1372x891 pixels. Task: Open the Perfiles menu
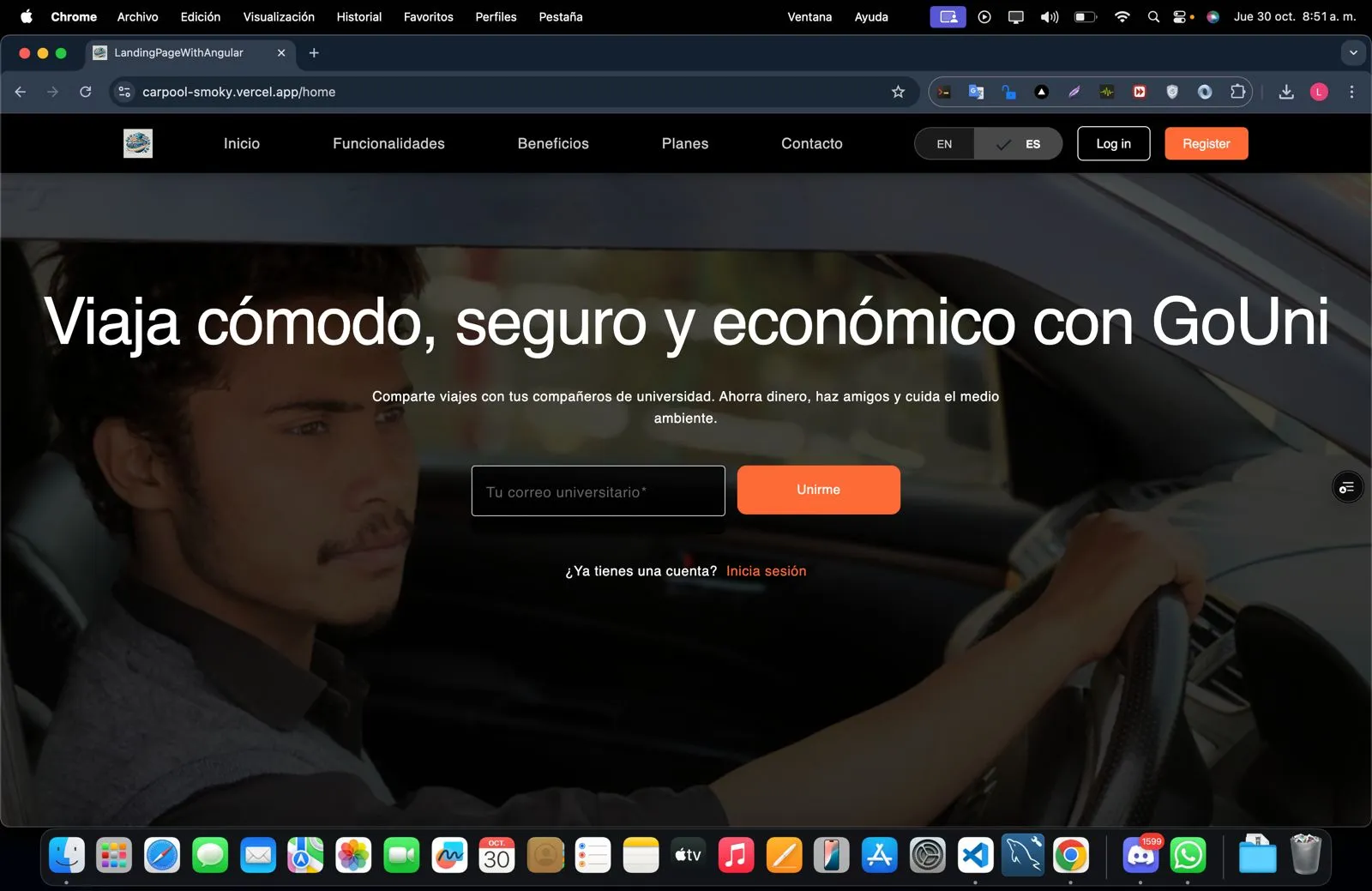(496, 16)
